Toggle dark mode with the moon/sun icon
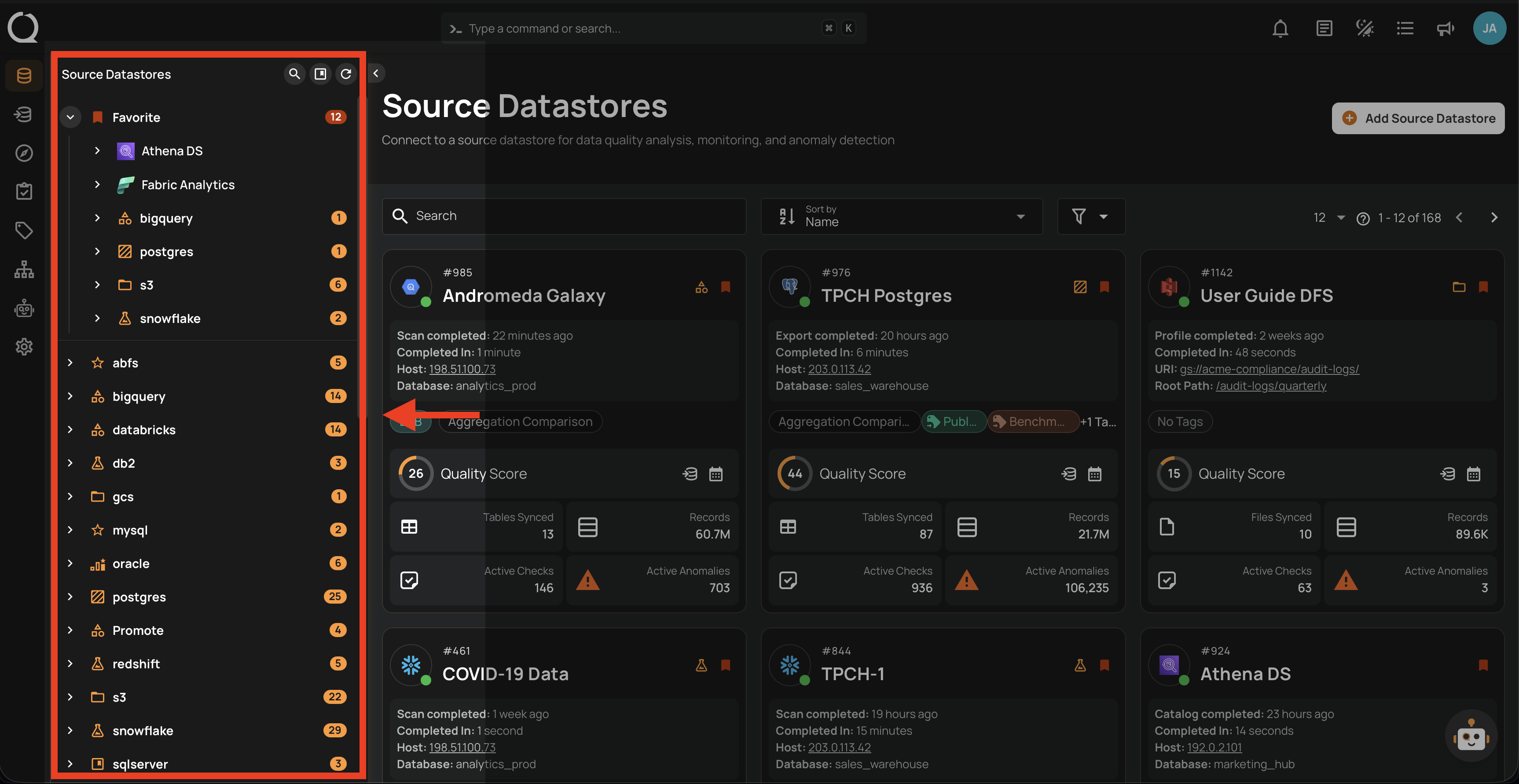The width and height of the screenshot is (1519, 784). pyautogui.click(x=1365, y=28)
